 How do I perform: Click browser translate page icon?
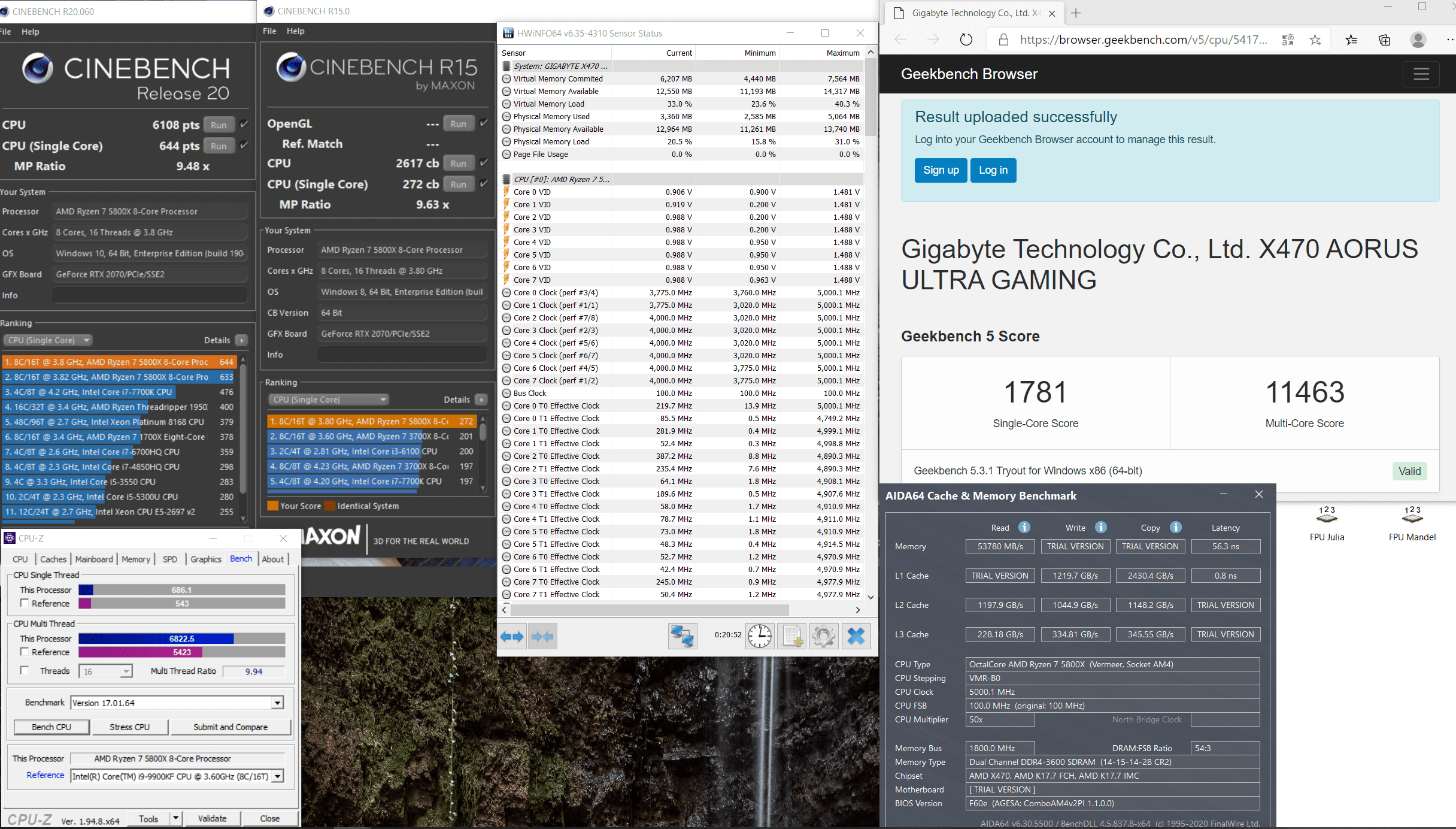click(1288, 40)
